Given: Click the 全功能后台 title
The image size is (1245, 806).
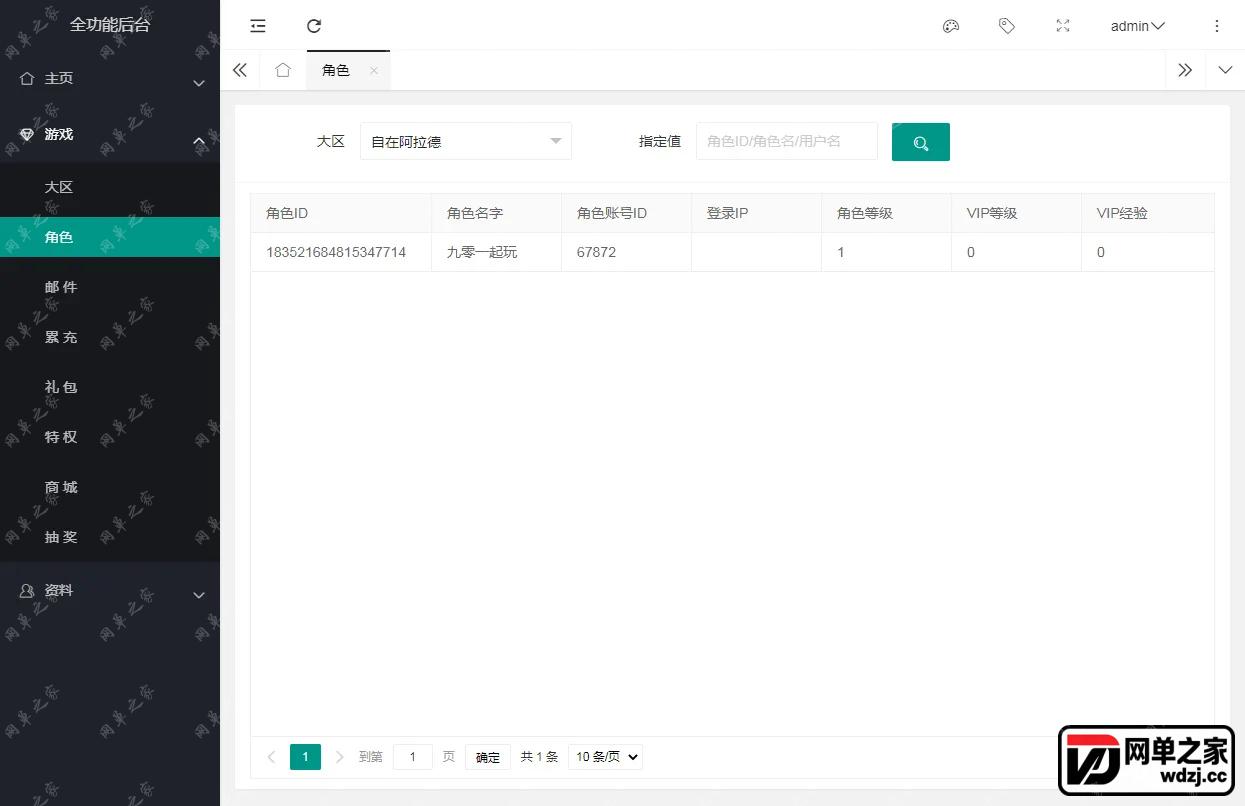Looking at the screenshot, I should 110,25.
